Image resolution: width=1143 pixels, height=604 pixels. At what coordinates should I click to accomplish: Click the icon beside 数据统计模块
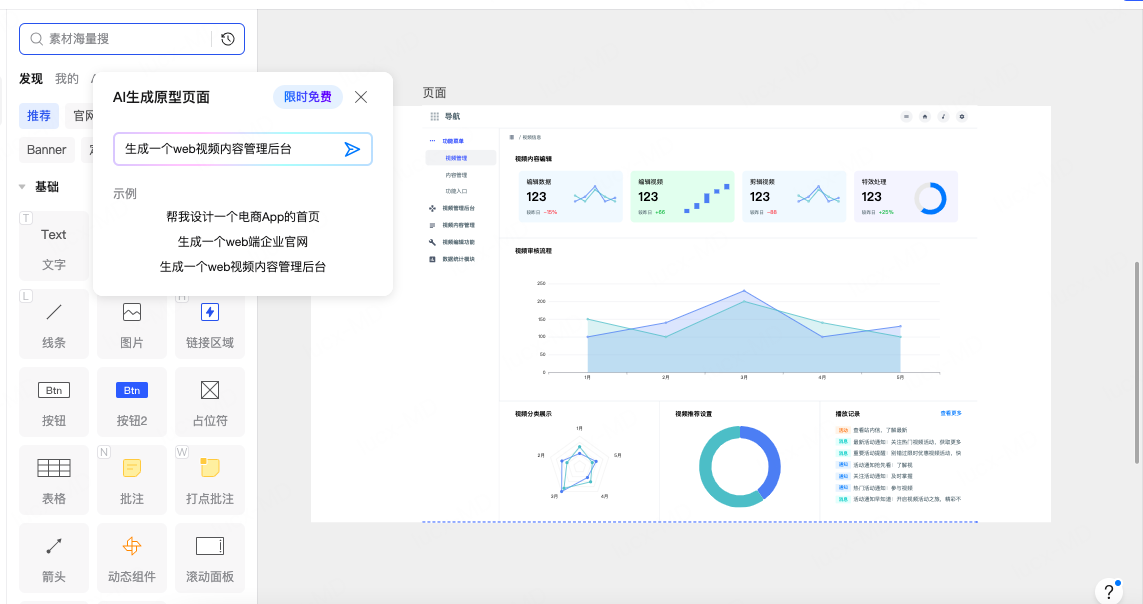pyautogui.click(x=432, y=259)
